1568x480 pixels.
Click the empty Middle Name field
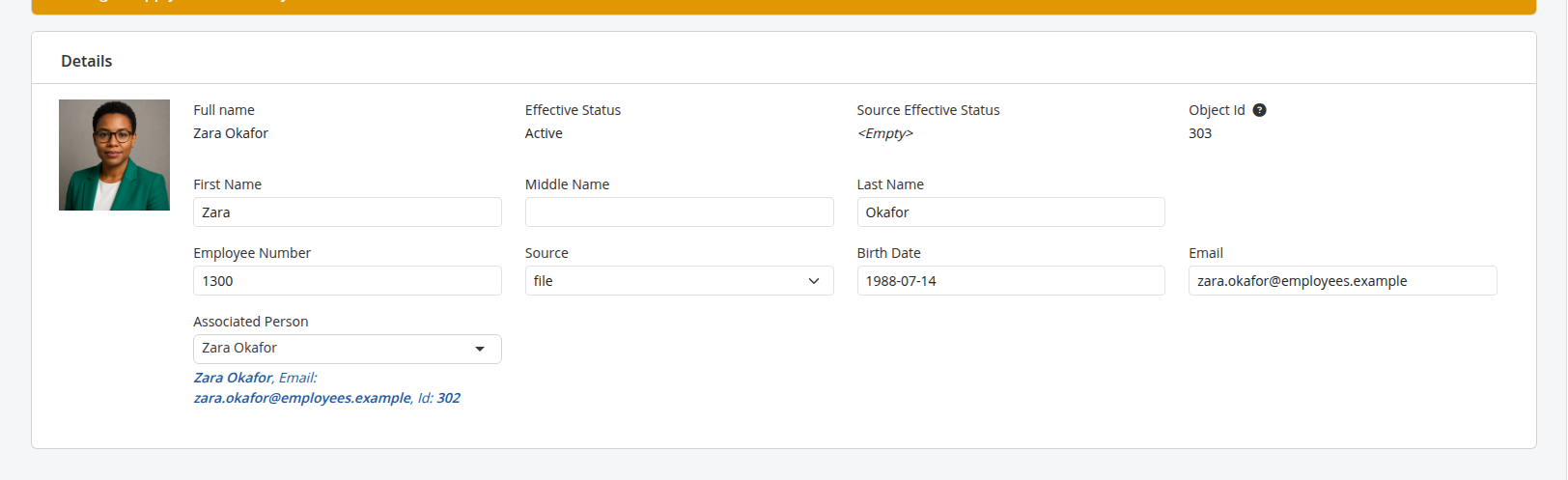[679, 212]
